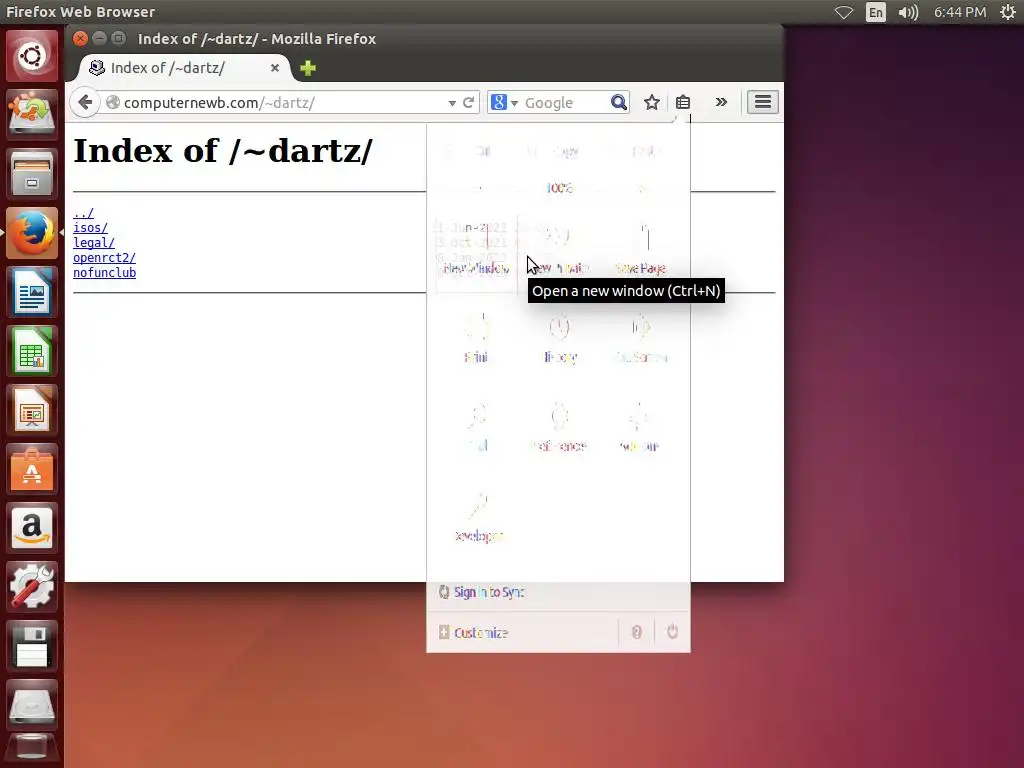The width and height of the screenshot is (1024, 768).
Task: Reload the current page
Action: point(468,103)
